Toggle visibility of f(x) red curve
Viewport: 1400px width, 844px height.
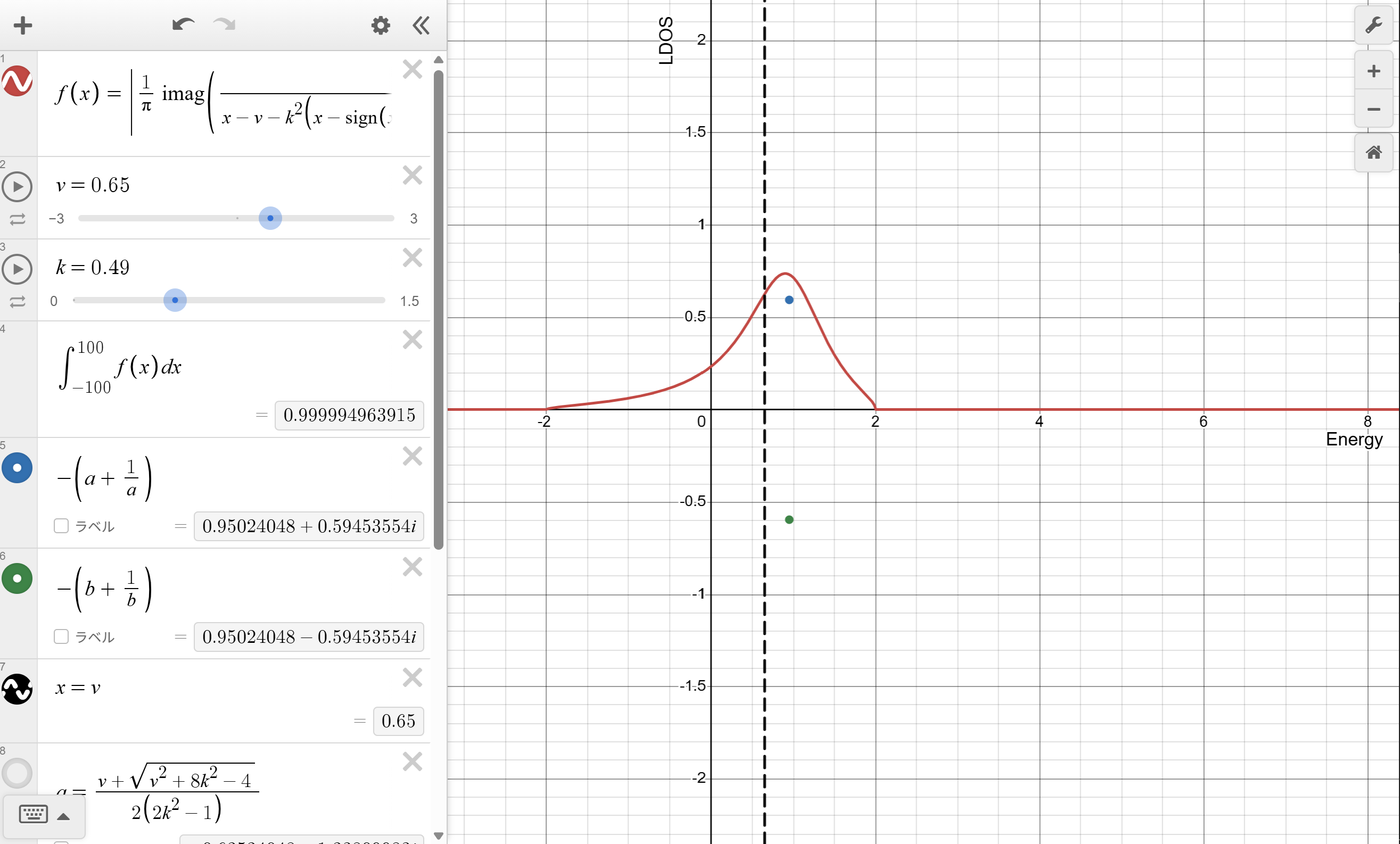pyautogui.click(x=17, y=81)
